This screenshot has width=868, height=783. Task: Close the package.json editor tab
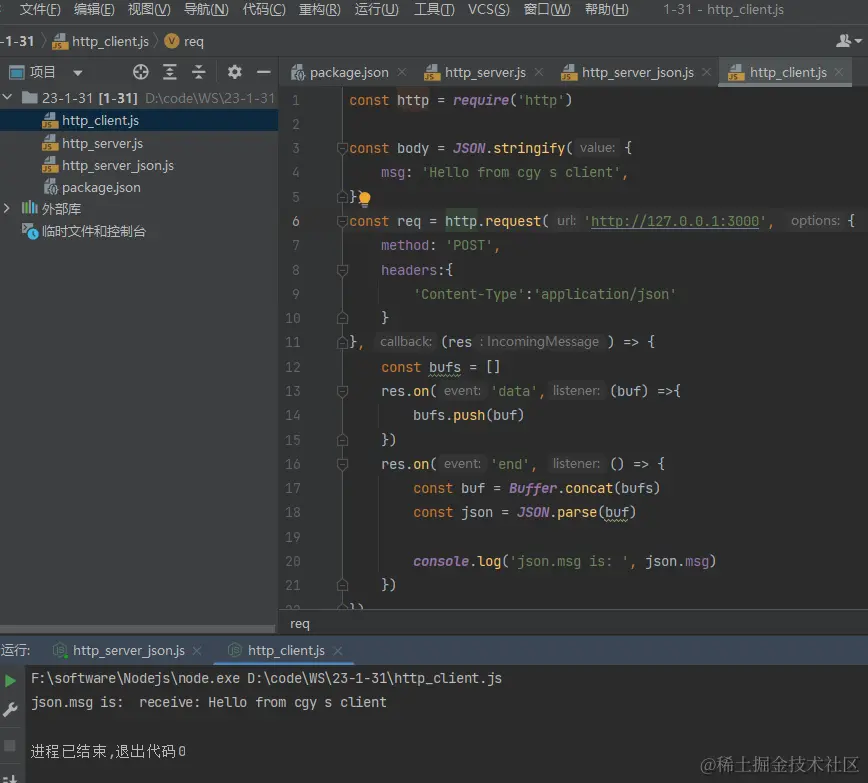(x=402, y=72)
